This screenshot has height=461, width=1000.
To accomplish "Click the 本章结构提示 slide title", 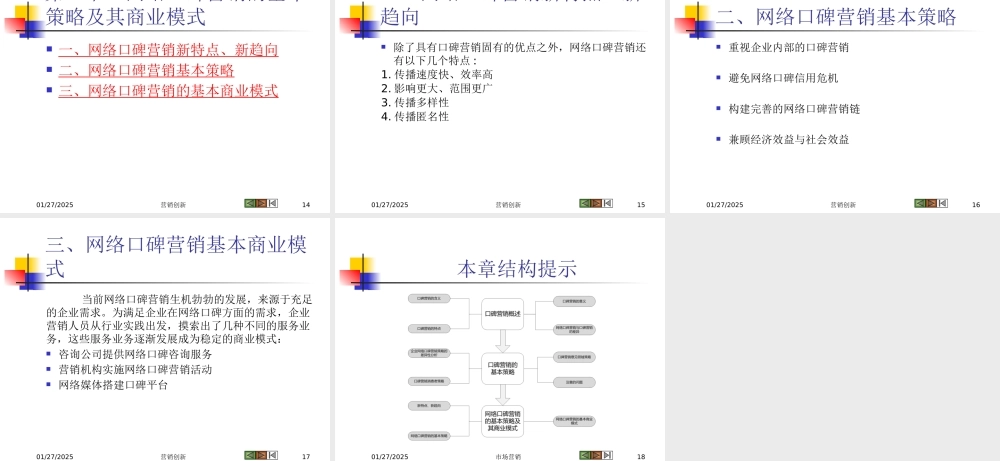I will coord(517,269).
